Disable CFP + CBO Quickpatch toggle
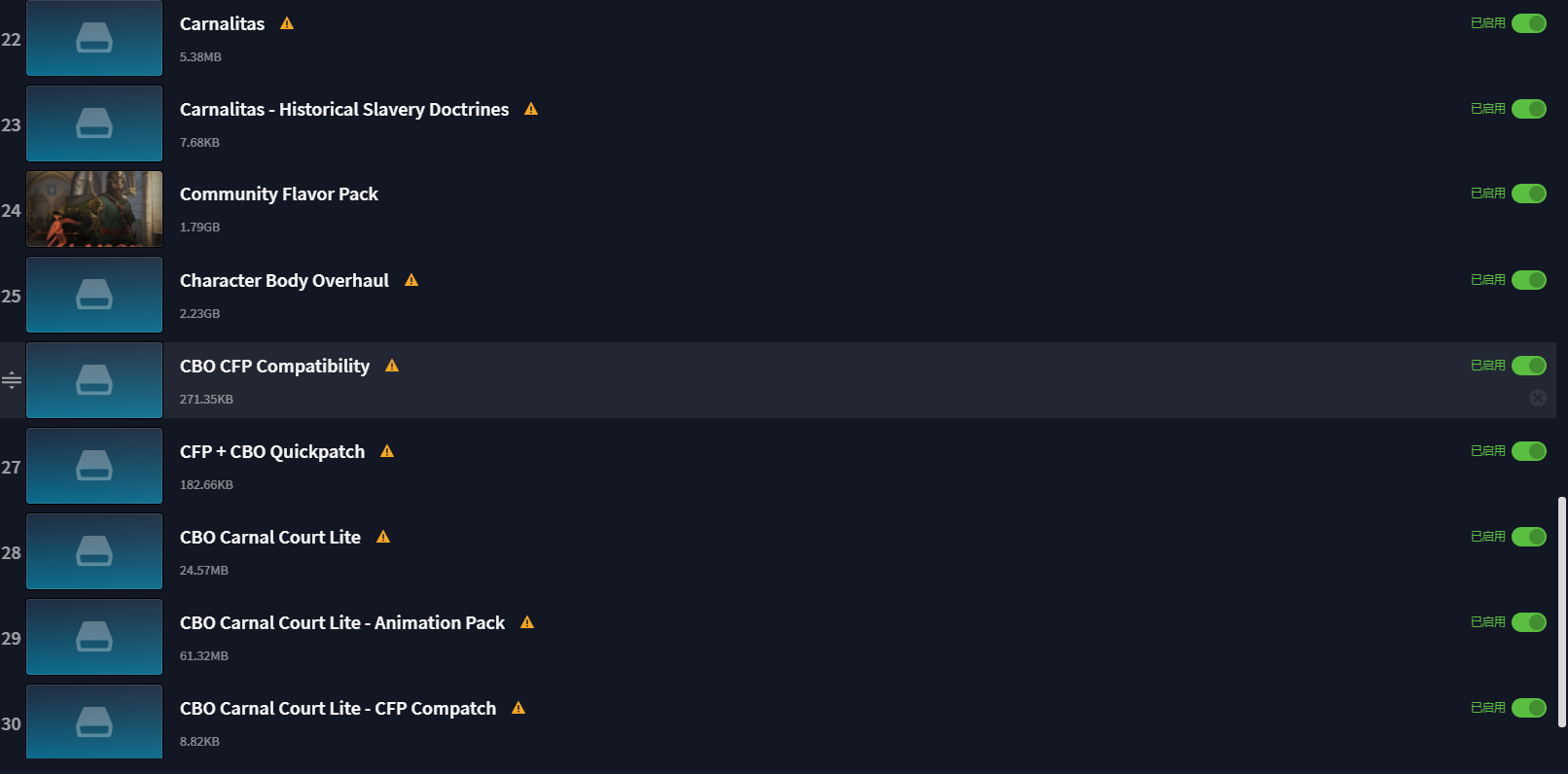Screen dimensions: 1568x774 [1529, 451]
